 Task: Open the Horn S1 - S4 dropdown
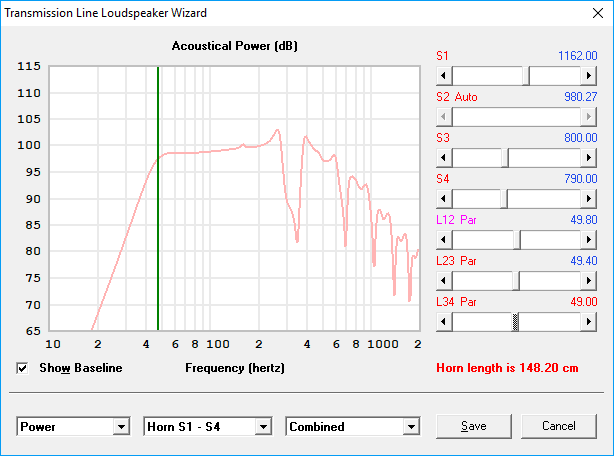coord(263,427)
